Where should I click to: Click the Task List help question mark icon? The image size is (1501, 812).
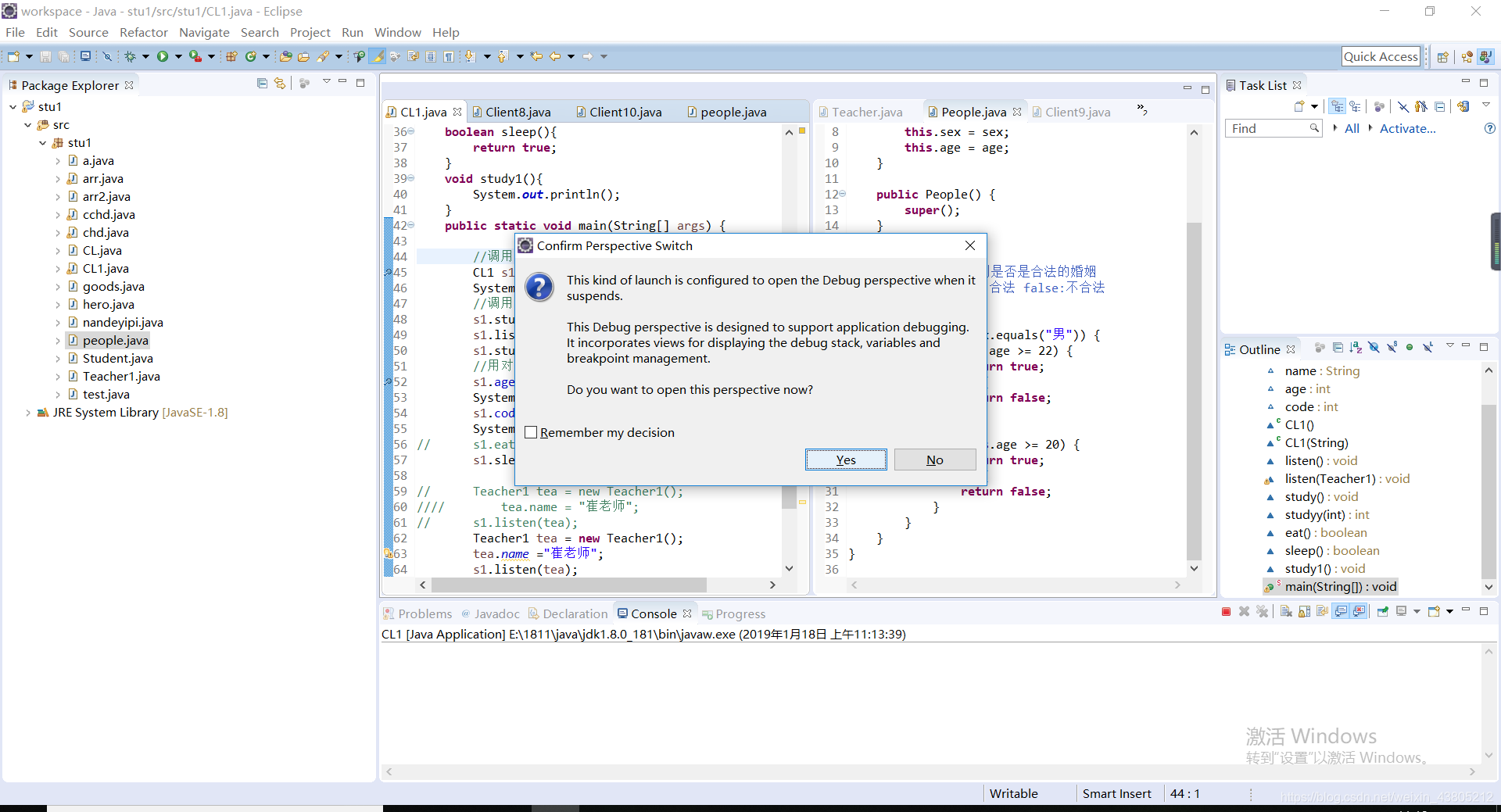click(1490, 128)
